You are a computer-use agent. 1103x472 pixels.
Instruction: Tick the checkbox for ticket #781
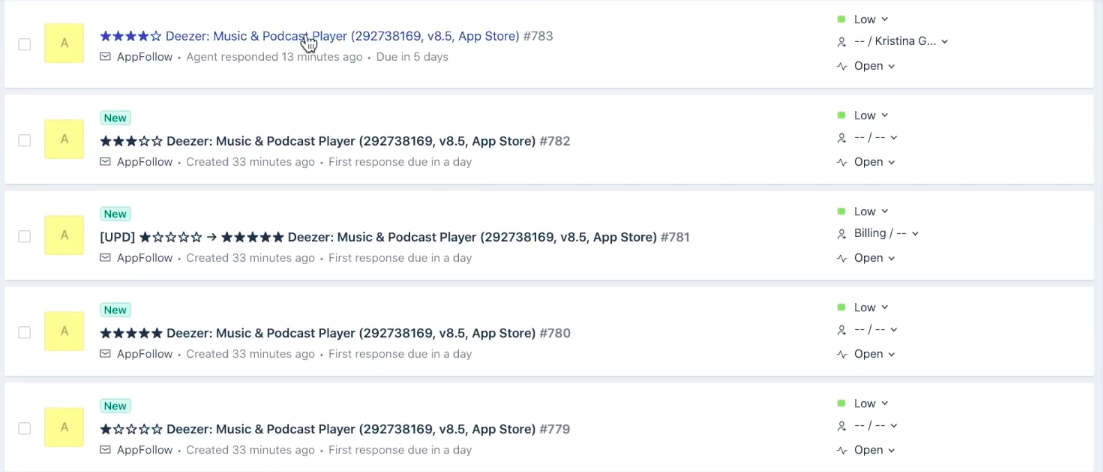25,236
